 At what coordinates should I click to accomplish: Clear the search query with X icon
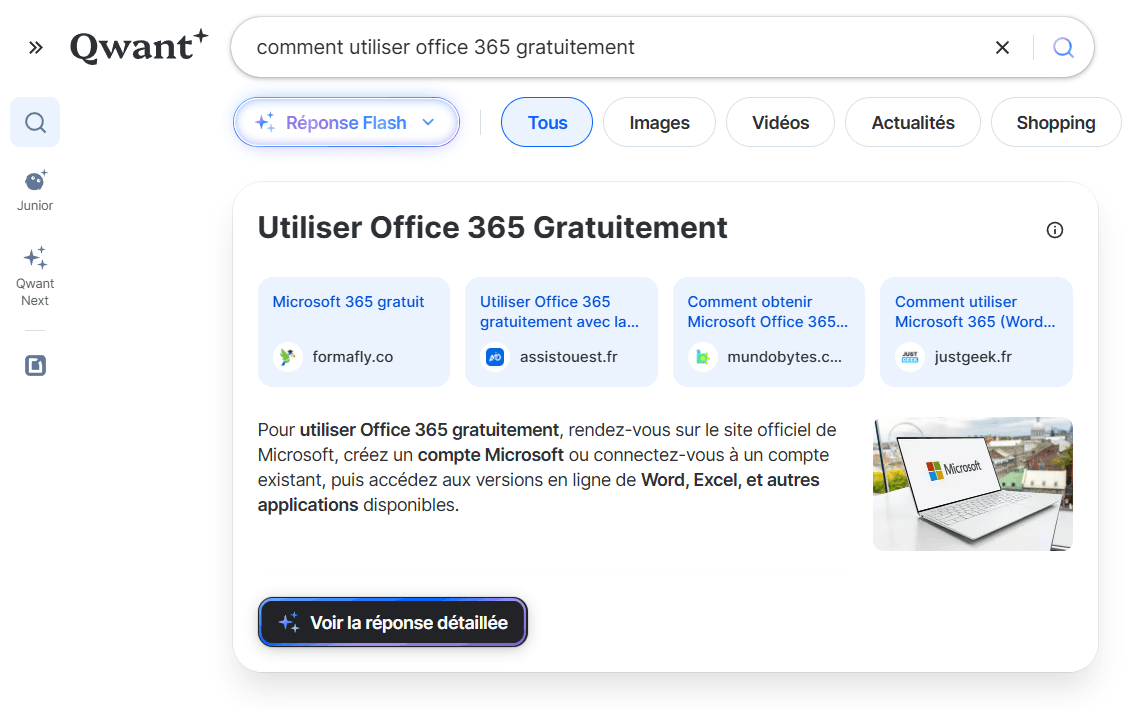1002,47
